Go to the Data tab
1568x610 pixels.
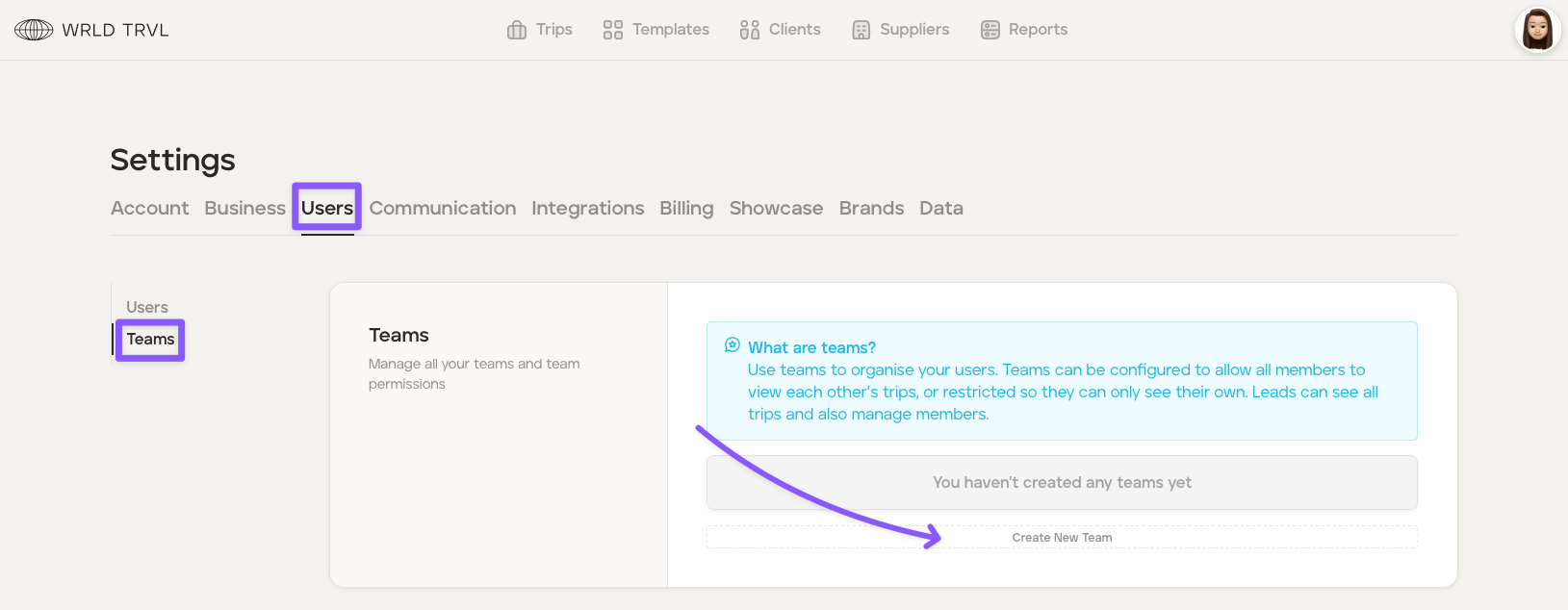[x=940, y=208]
